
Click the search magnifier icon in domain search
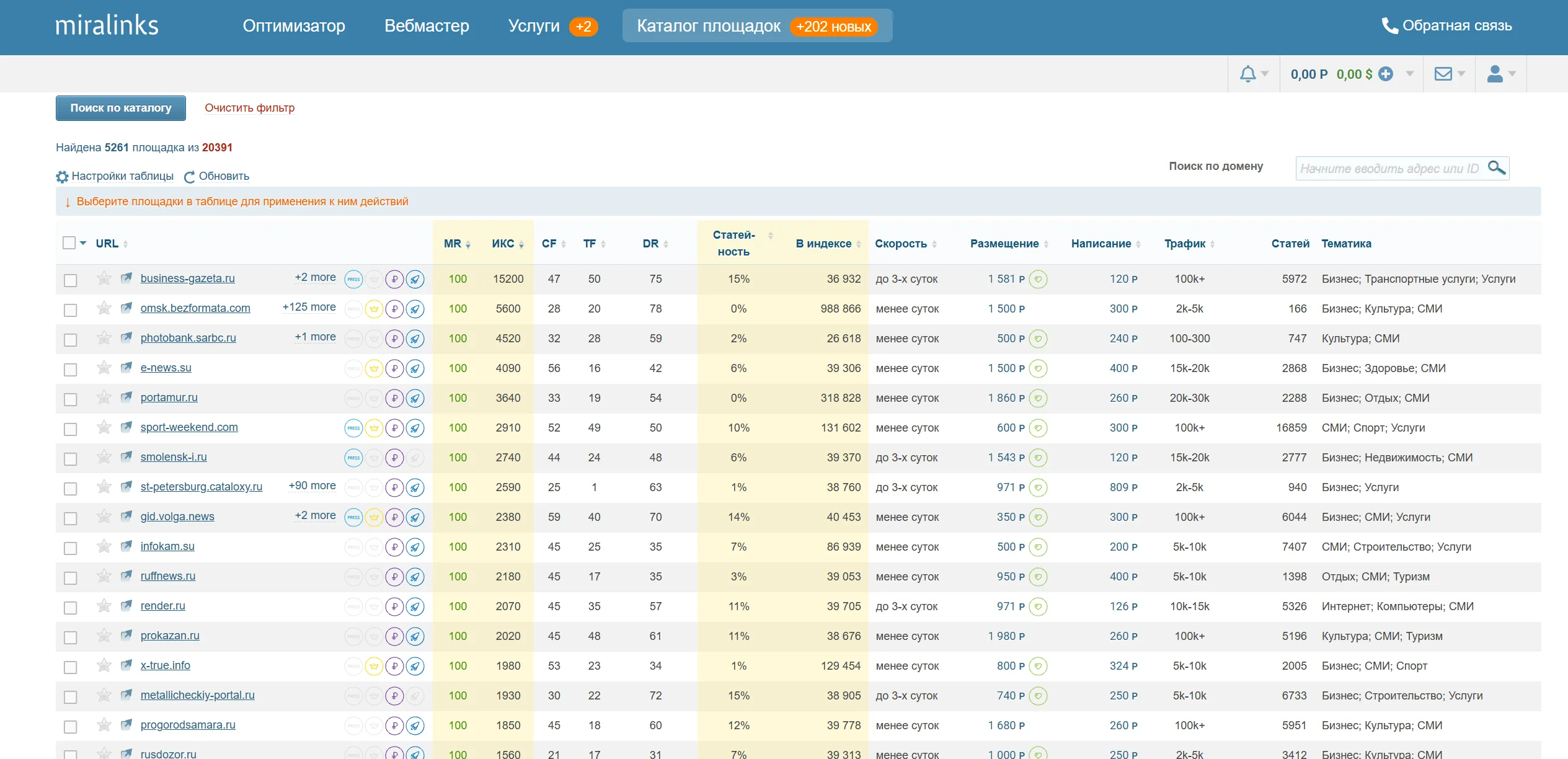coord(1497,168)
